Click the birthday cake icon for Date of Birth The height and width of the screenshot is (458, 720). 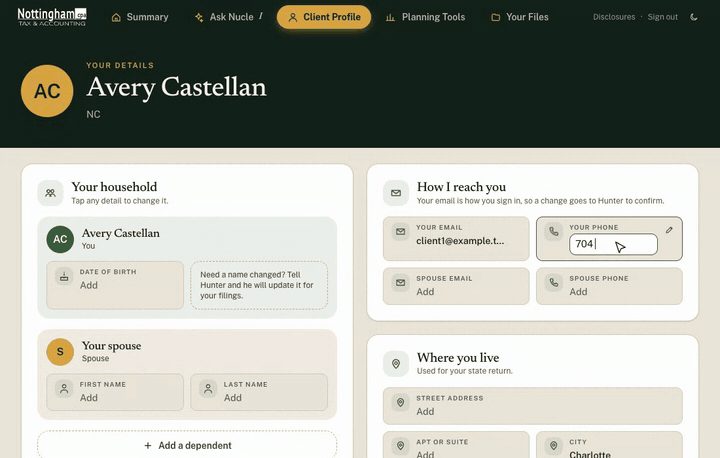click(x=64, y=277)
